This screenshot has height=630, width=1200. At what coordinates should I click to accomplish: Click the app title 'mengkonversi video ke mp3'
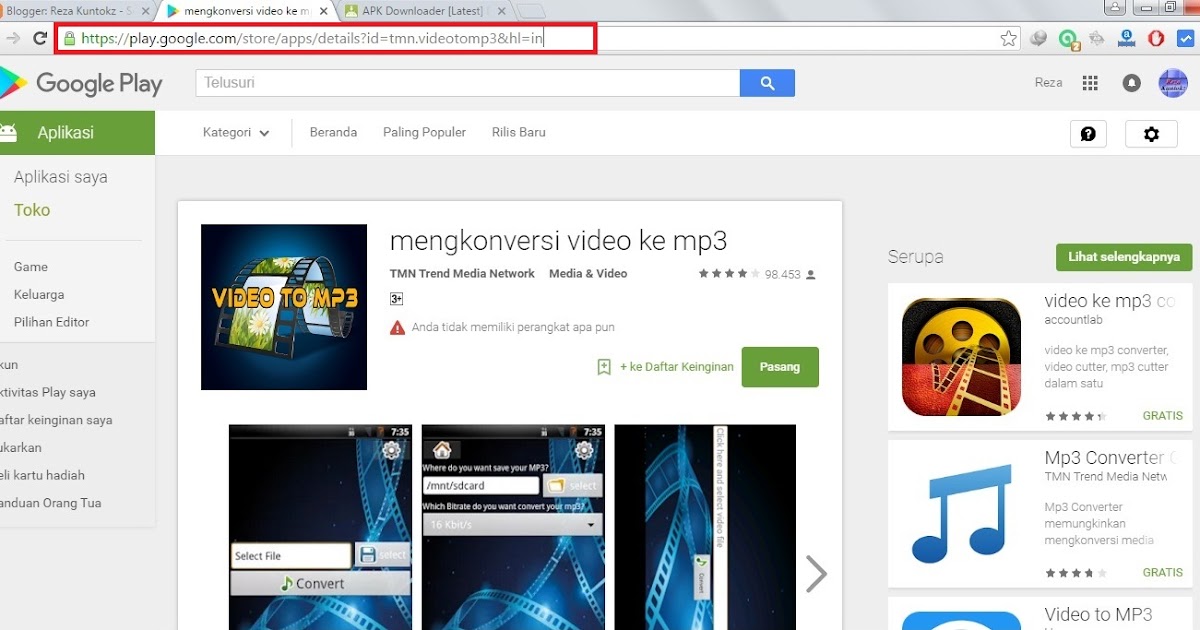[x=558, y=241]
